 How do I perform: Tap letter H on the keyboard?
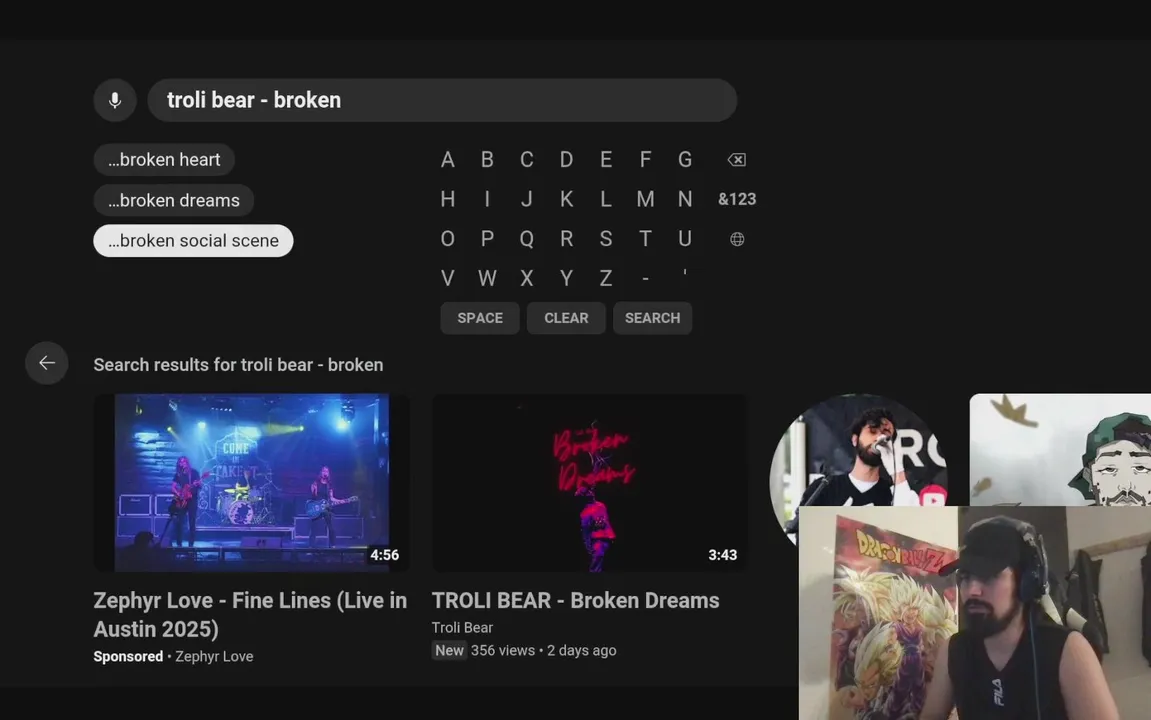(447, 199)
